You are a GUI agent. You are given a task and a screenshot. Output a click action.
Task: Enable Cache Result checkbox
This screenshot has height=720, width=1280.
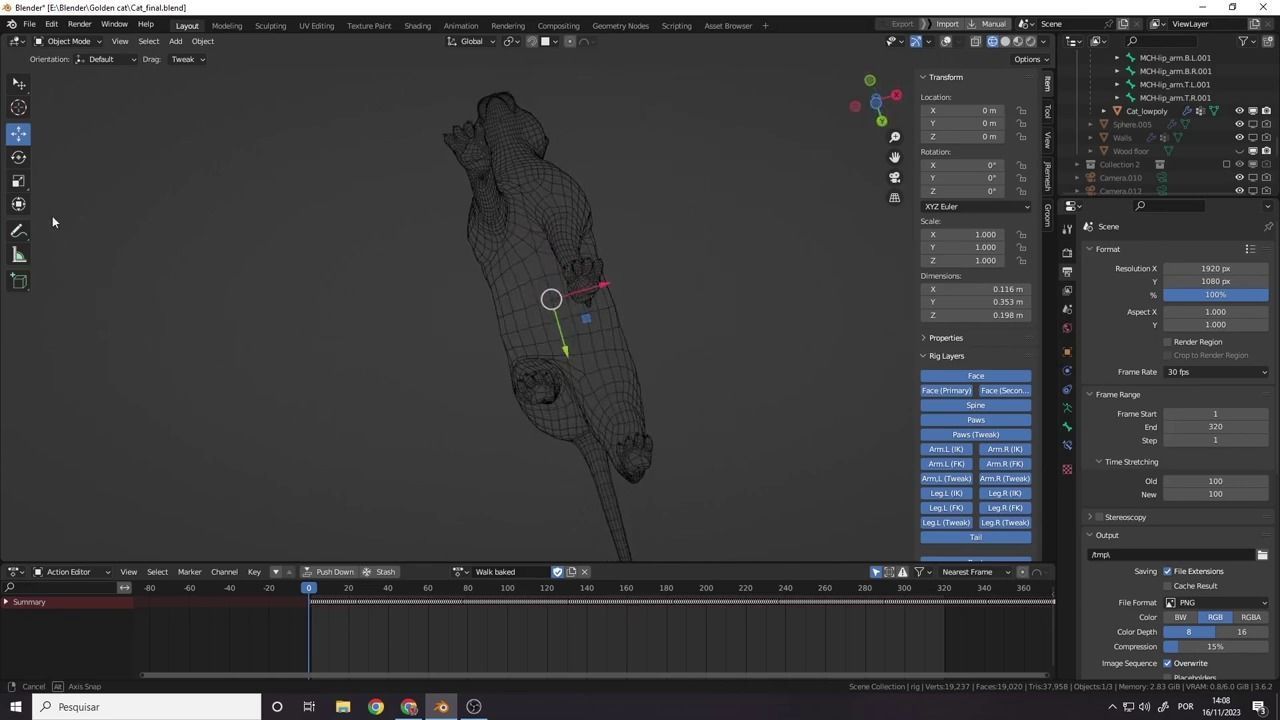coord(1167,586)
